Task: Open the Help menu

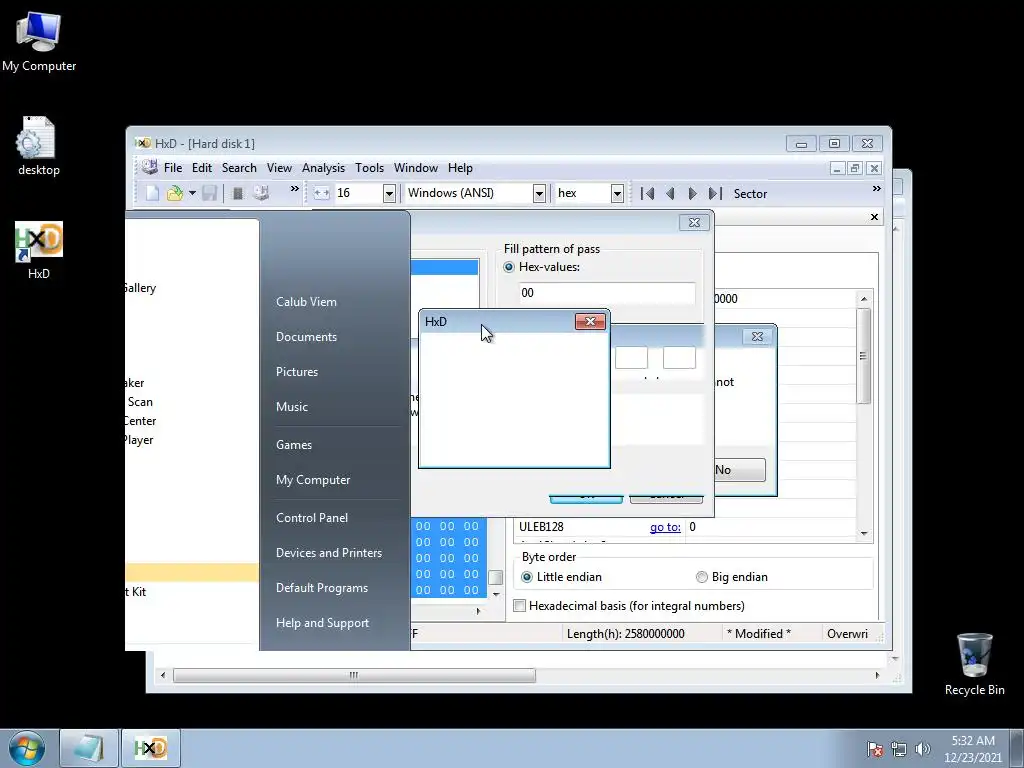Action: 460,168
